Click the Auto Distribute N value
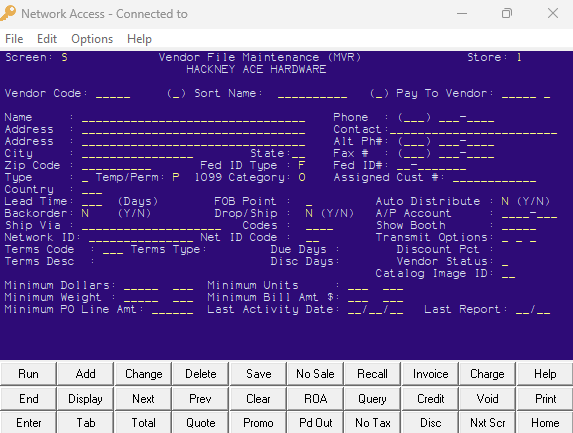 [505, 201]
